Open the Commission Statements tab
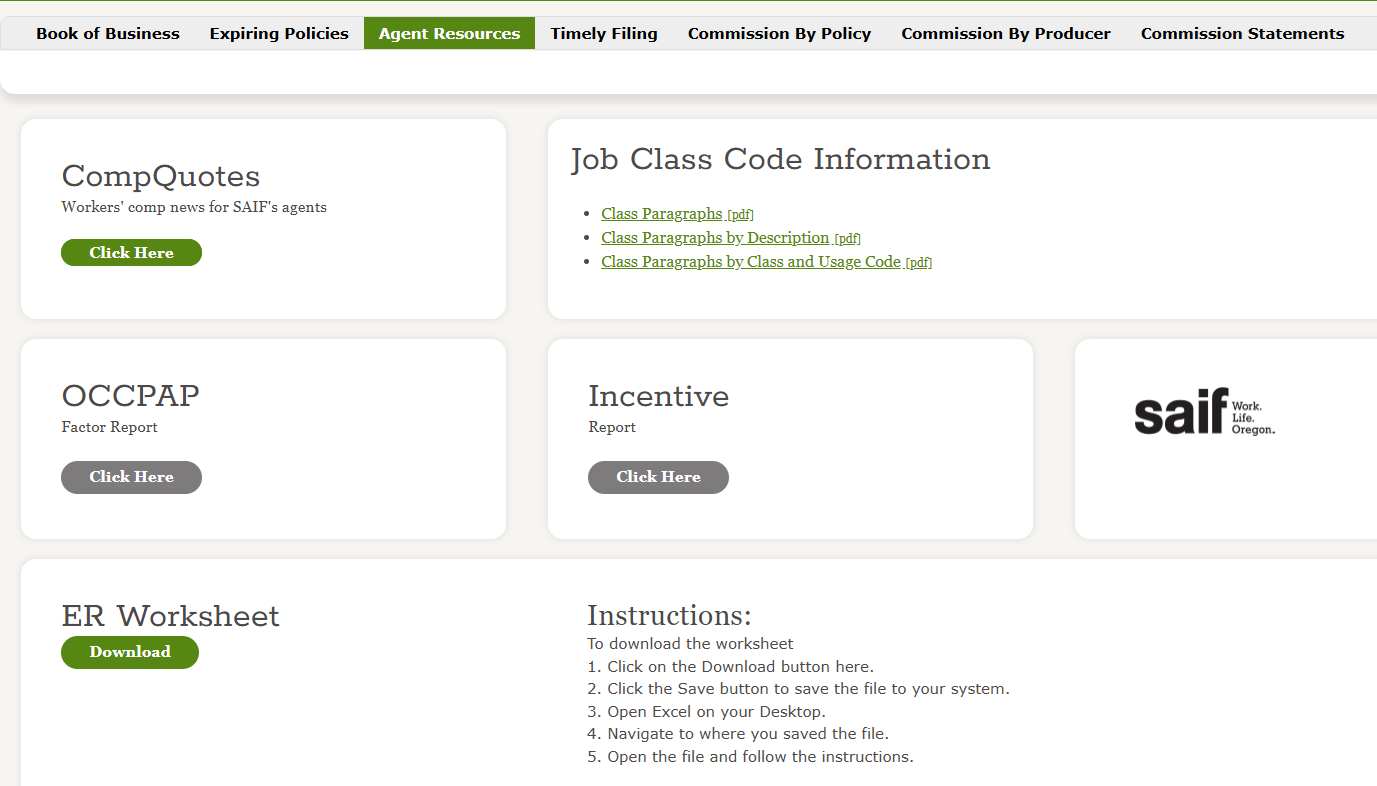This screenshot has height=786, width=1377. [1242, 33]
